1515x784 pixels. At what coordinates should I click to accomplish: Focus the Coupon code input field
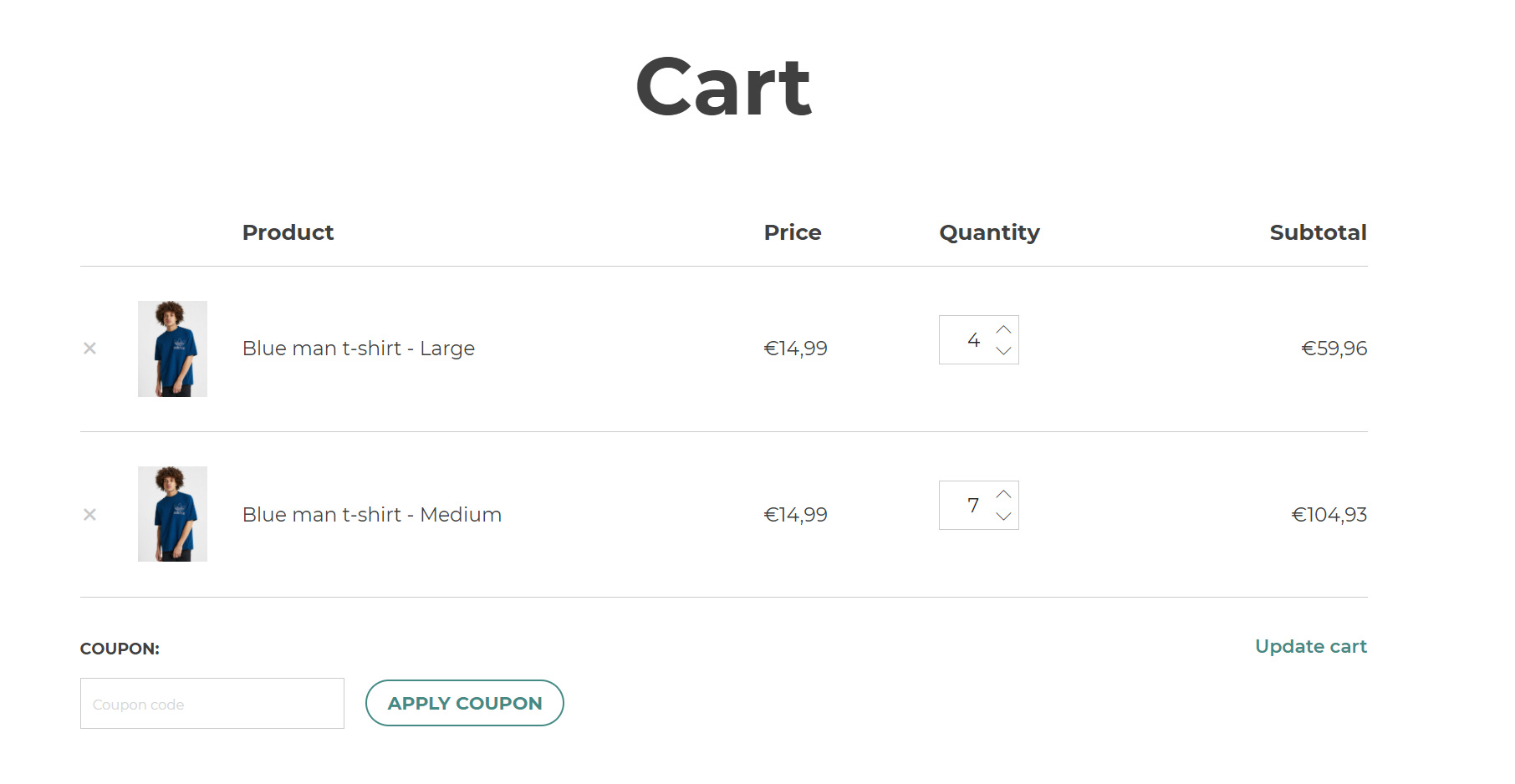[x=212, y=704]
